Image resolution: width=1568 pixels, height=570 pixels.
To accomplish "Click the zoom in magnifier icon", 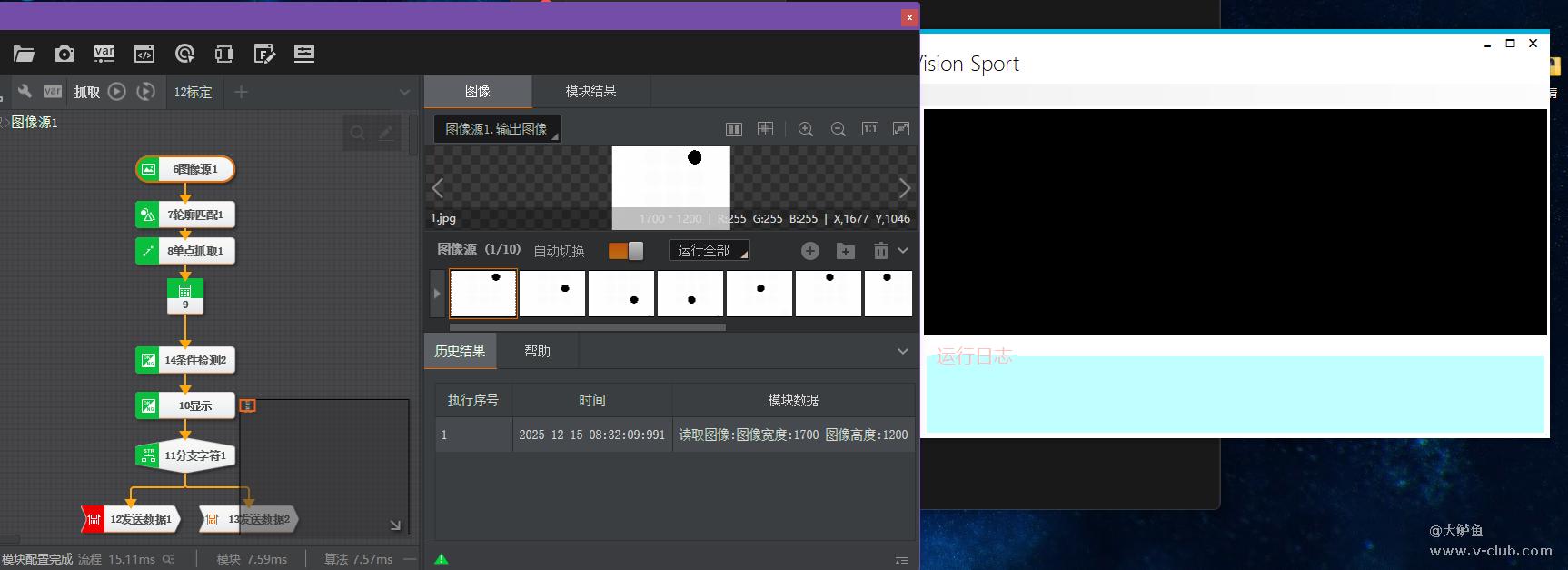I will pyautogui.click(x=806, y=129).
